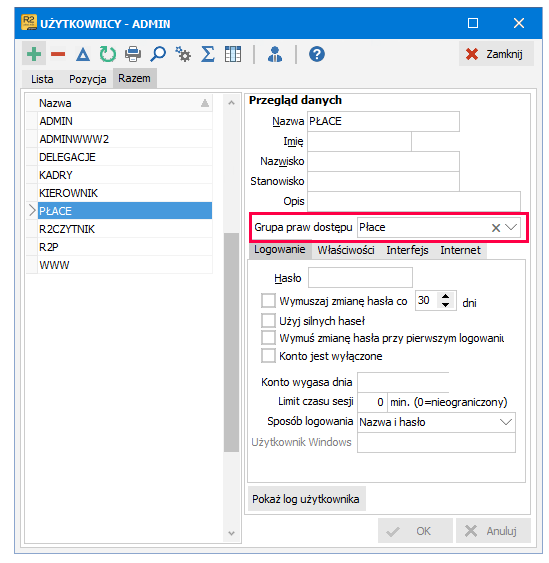Switch to the Pozycja tab
Viewport: 549px width, 563px height.
(88, 79)
